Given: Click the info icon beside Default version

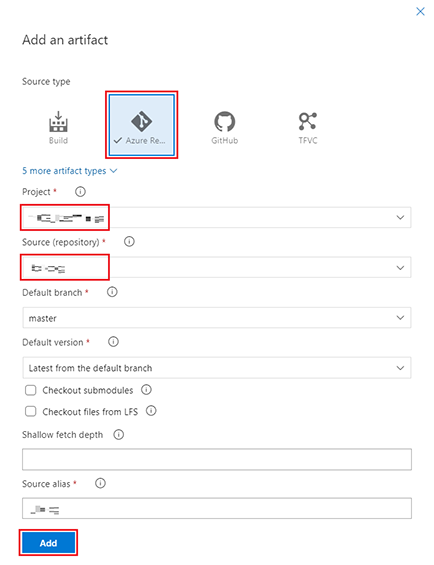Looking at the screenshot, I should pyautogui.click(x=113, y=342).
